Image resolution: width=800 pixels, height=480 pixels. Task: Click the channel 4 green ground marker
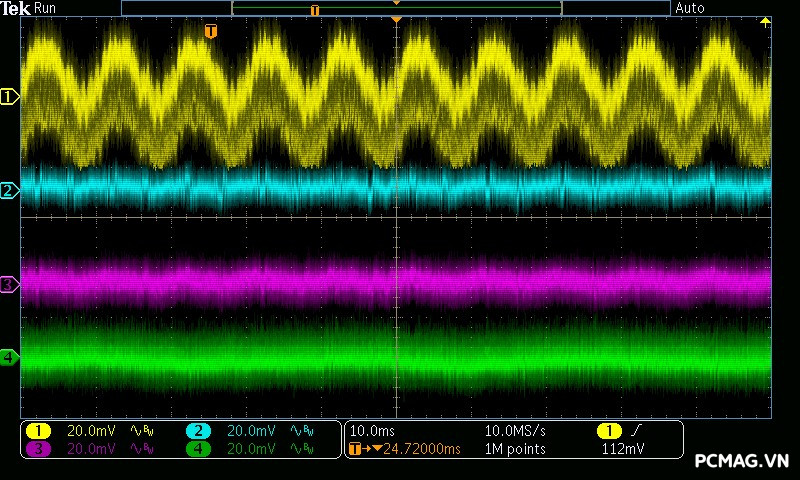point(9,357)
